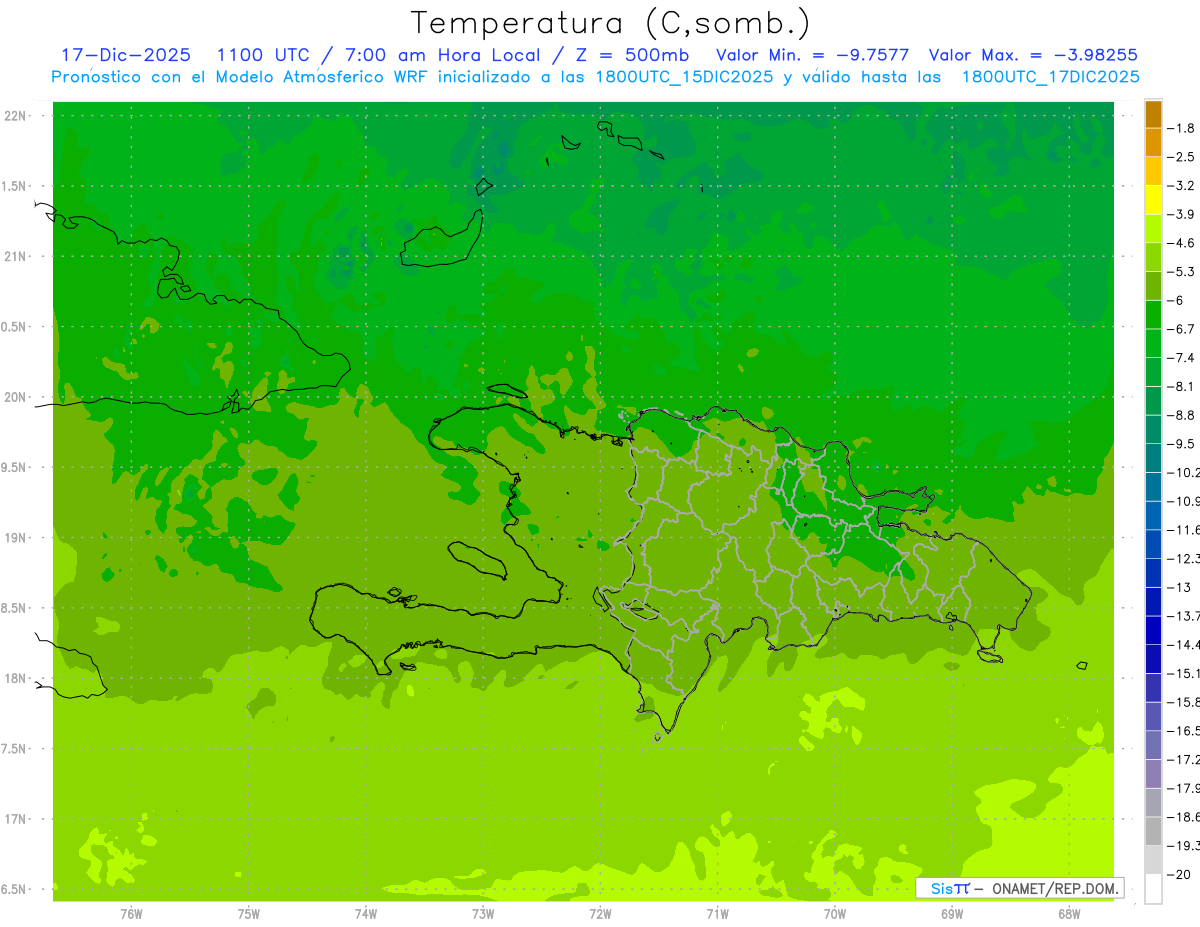Click the "22N" latitude axis label
This screenshot has height=927, width=1200.
click(x=17, y=116)
